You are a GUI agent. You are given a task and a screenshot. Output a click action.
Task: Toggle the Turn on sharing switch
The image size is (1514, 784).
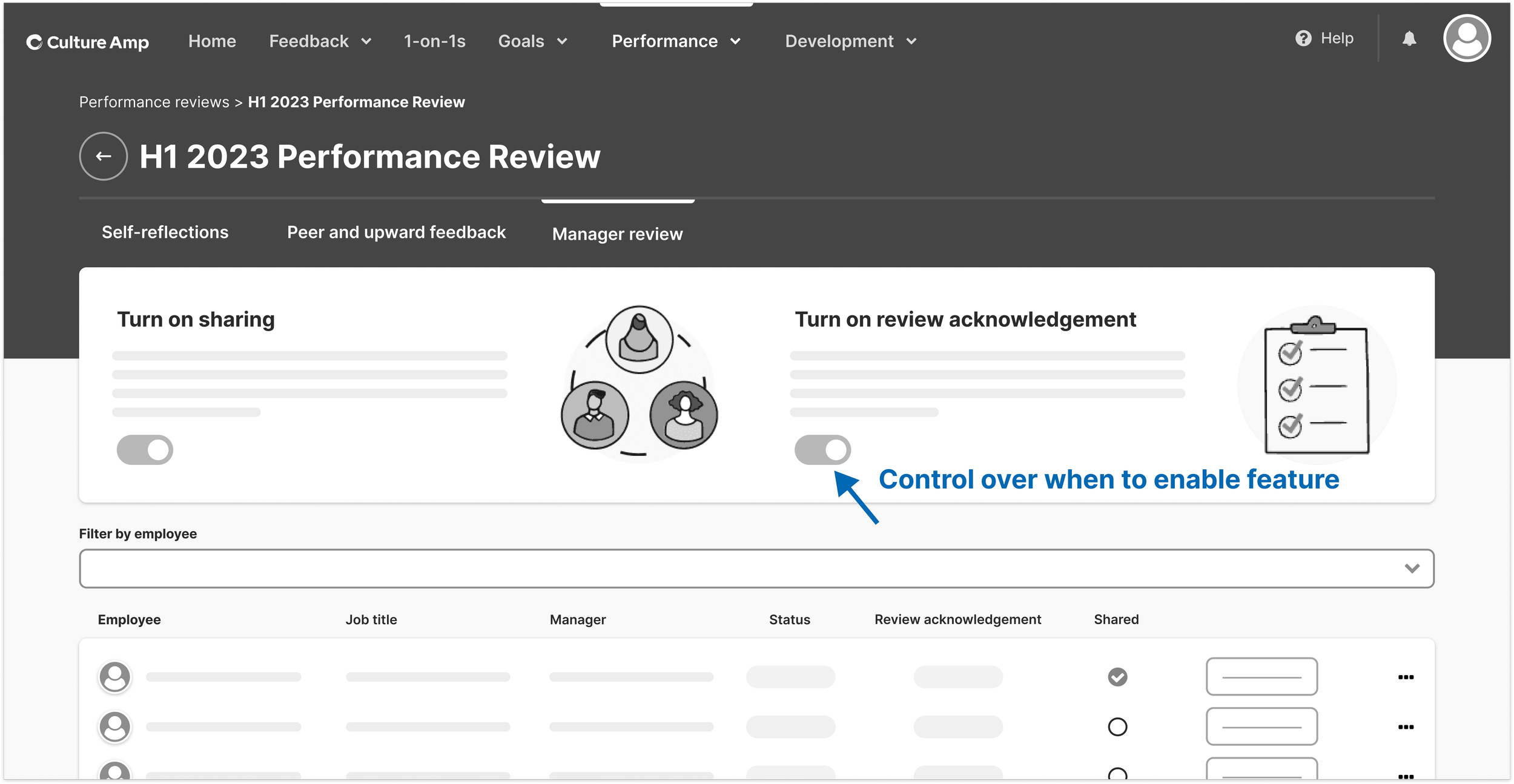click(x=145, y=450)
